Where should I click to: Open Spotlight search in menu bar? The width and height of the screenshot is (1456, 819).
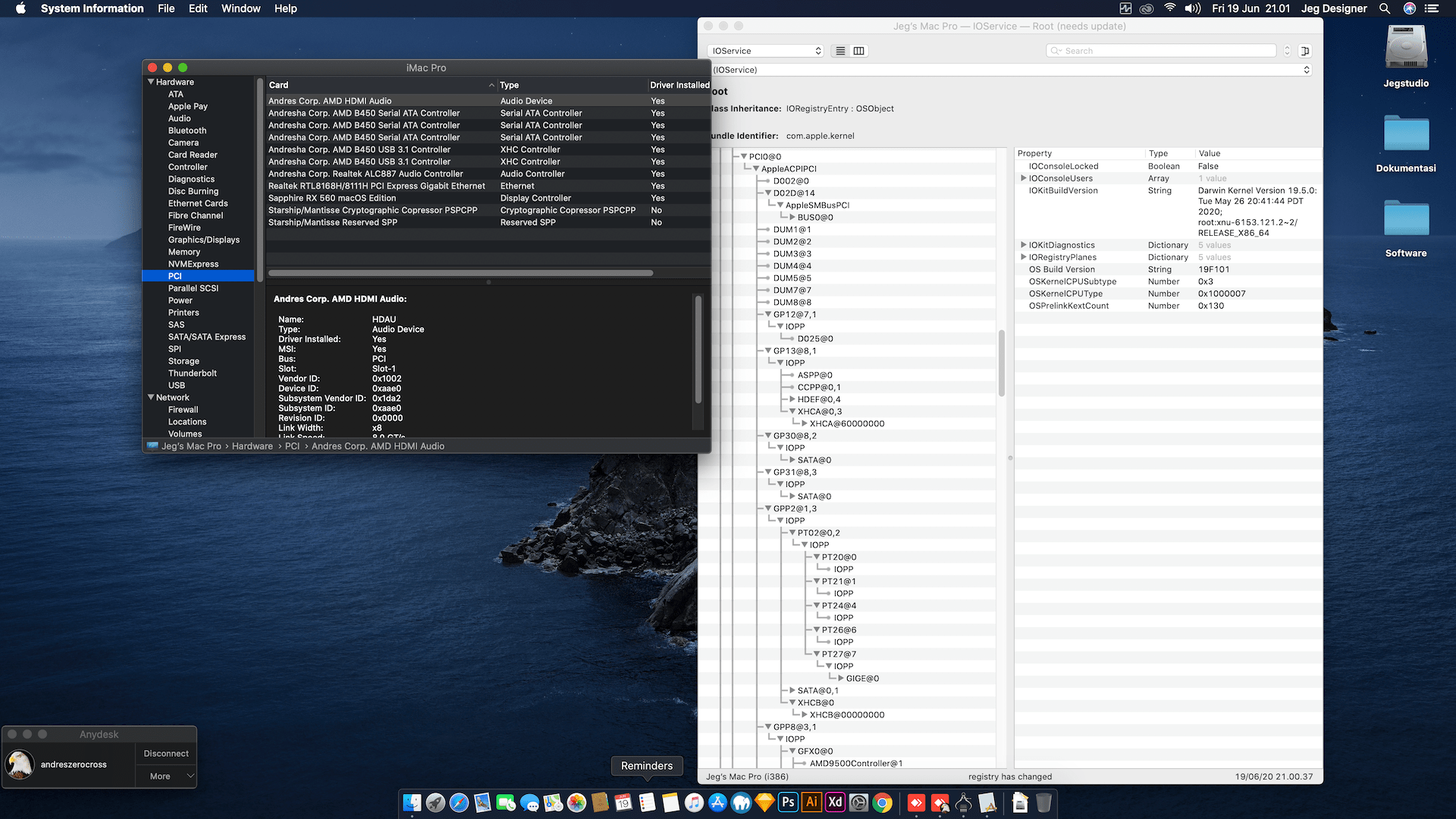pyautogui.click(x=1385, y=8)
